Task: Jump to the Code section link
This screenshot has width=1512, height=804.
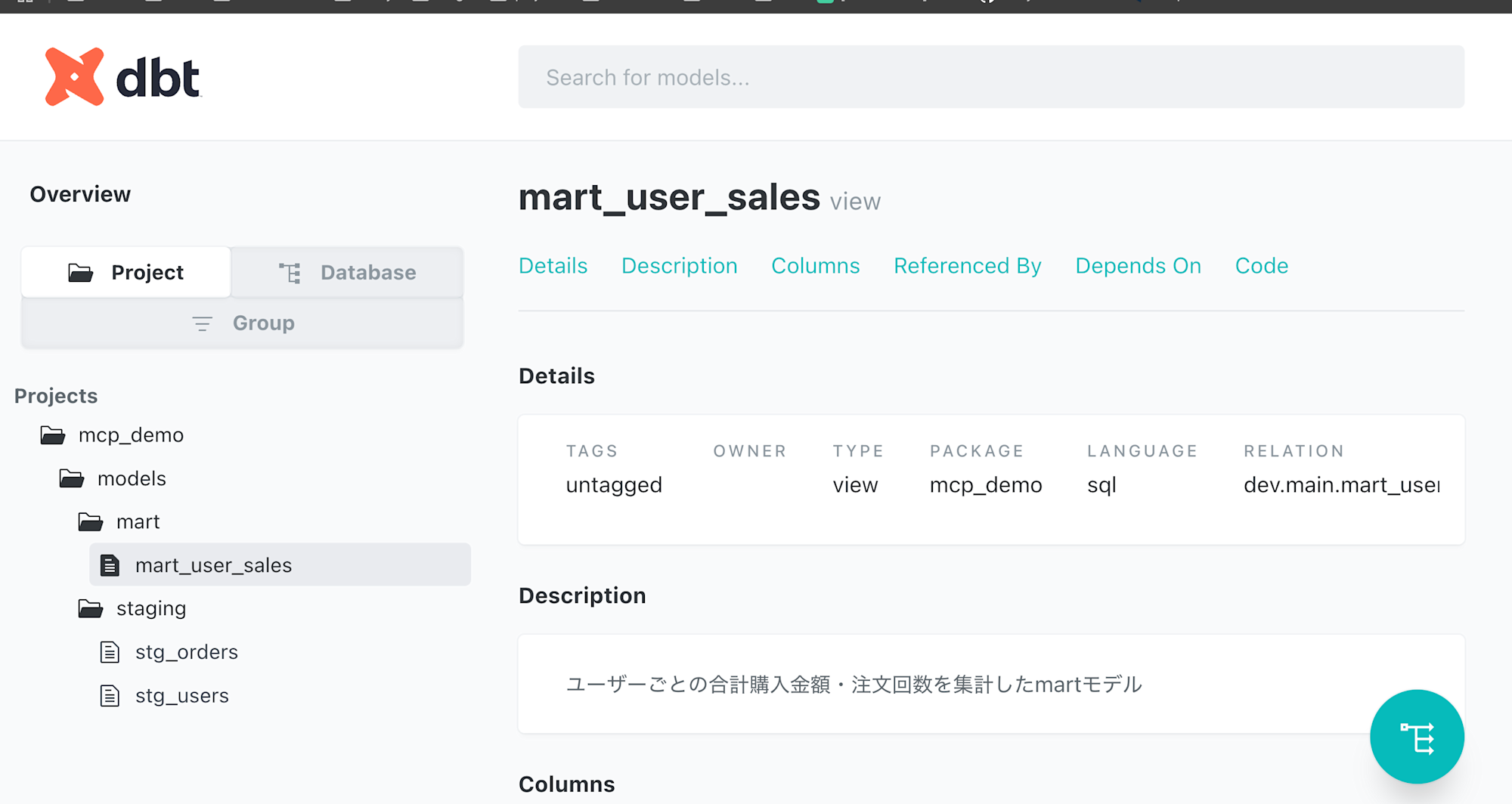Action: (x=1261, y=266)
